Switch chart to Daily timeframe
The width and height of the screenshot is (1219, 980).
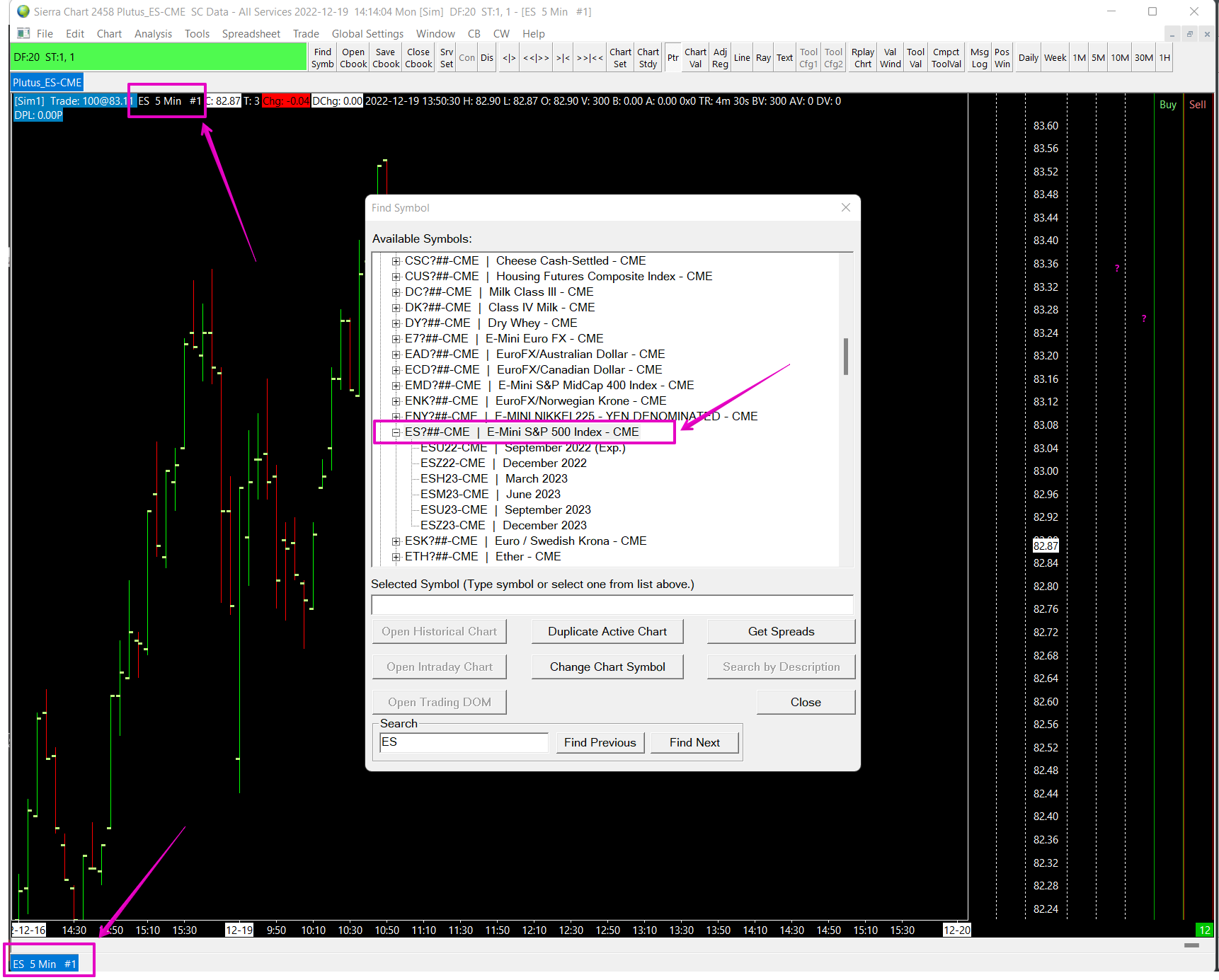1029,58
